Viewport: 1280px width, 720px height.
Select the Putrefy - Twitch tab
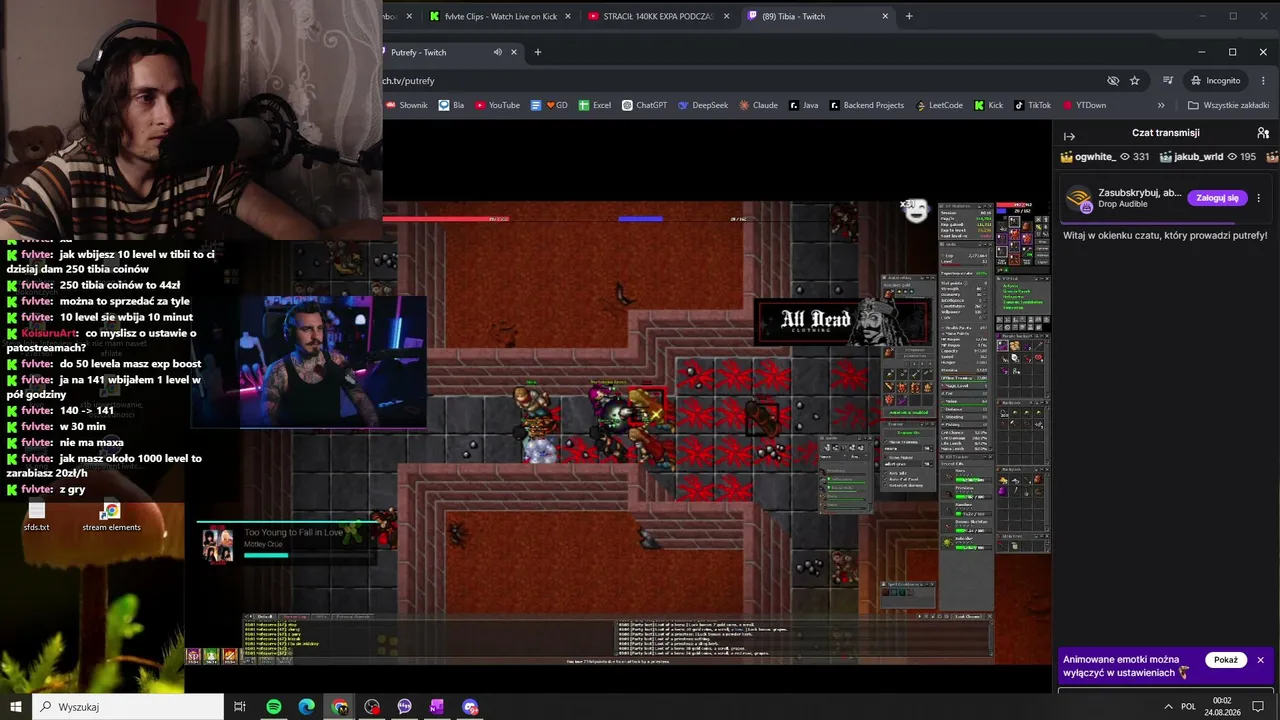453,52
